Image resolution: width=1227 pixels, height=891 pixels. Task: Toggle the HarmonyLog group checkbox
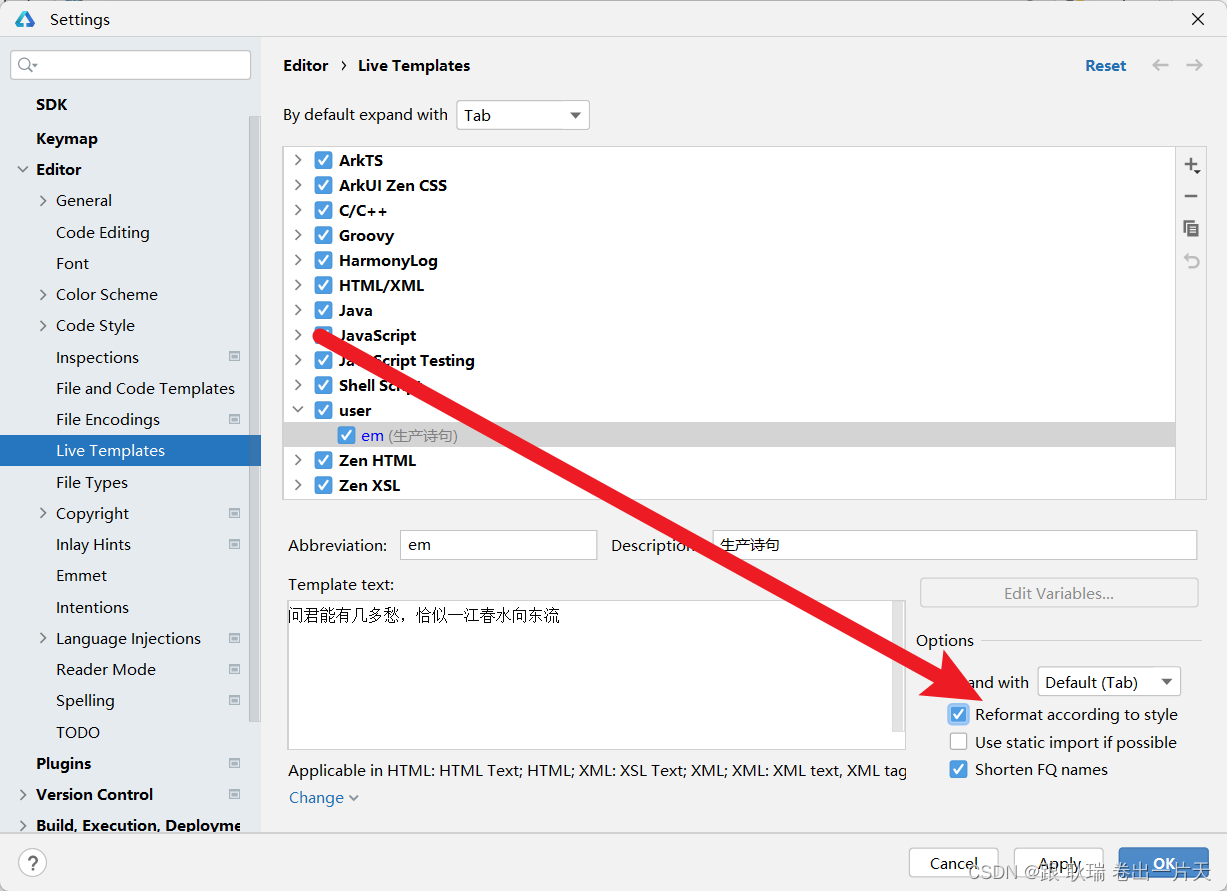coord(323,260)
